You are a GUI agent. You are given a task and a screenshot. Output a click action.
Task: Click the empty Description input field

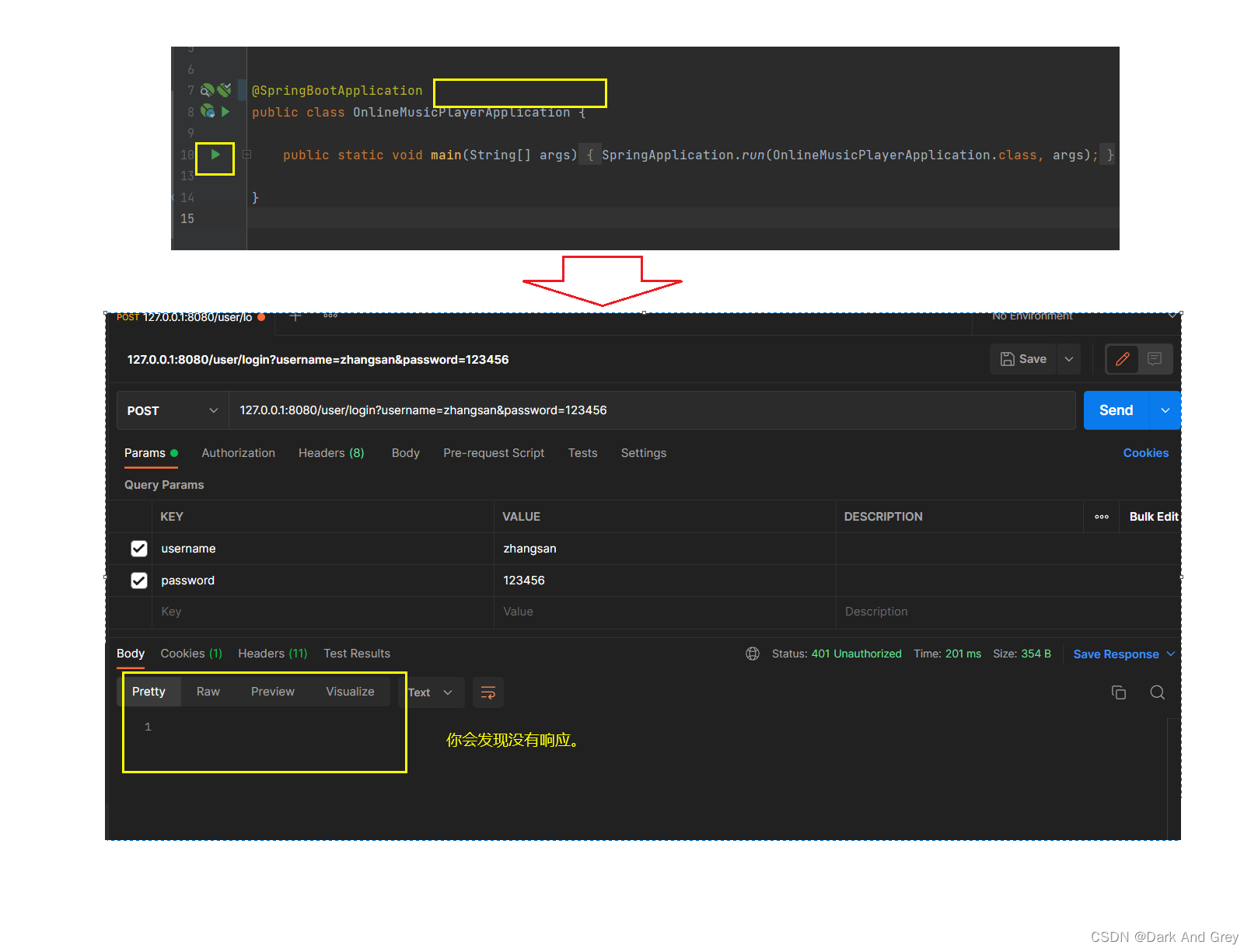pos(1008,612)
